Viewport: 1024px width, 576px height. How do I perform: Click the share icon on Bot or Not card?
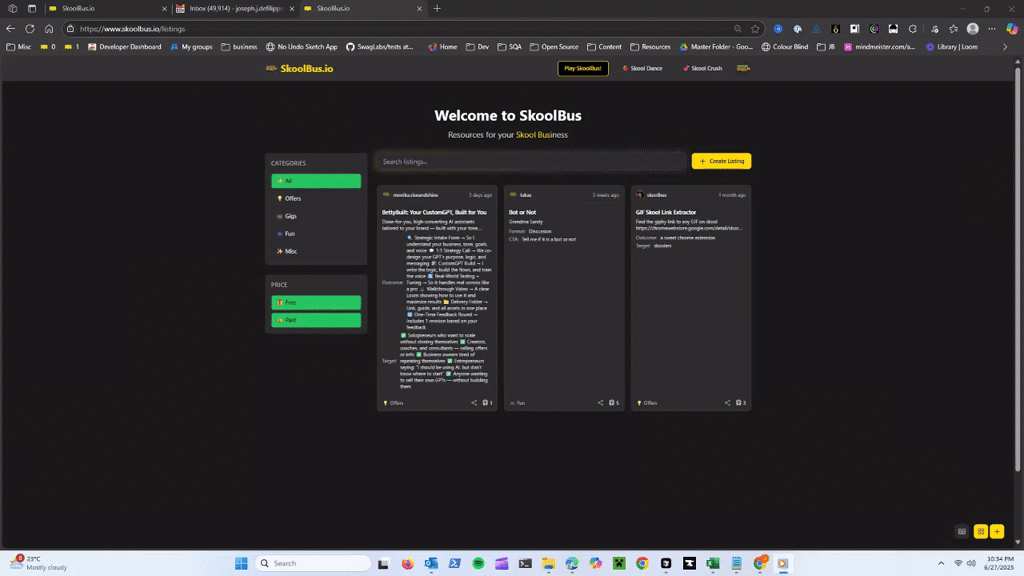pos(601,403)
